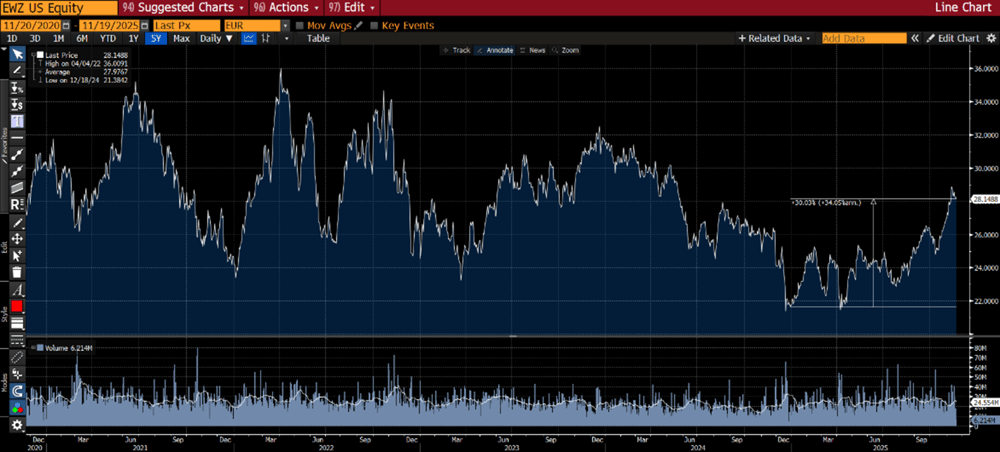The width and height of the screenshot is (1000, 452).
Task: Open chart settings gear at top right
Action: coord(990,38)
